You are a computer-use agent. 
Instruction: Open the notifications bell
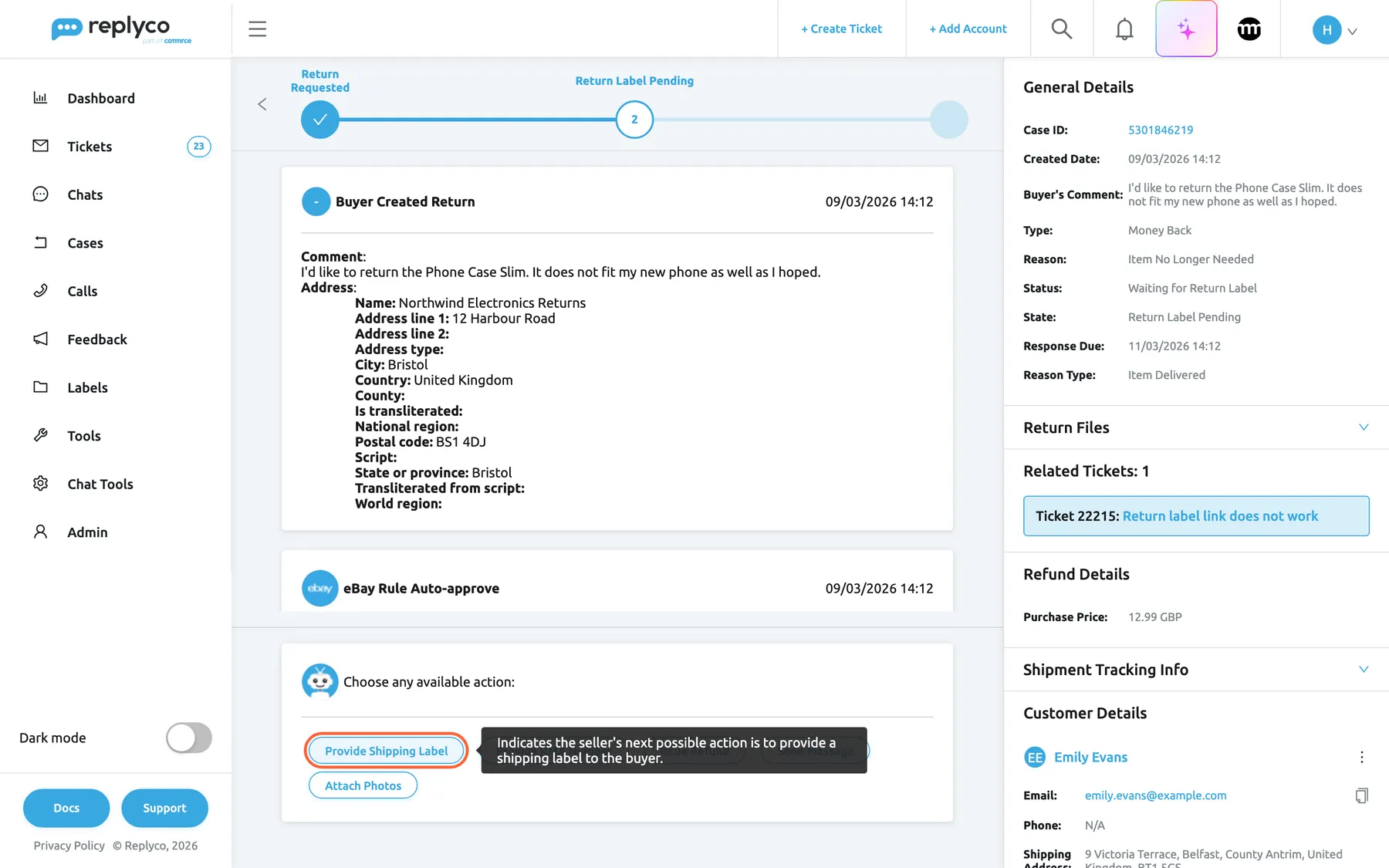[x=1124, y=29]
